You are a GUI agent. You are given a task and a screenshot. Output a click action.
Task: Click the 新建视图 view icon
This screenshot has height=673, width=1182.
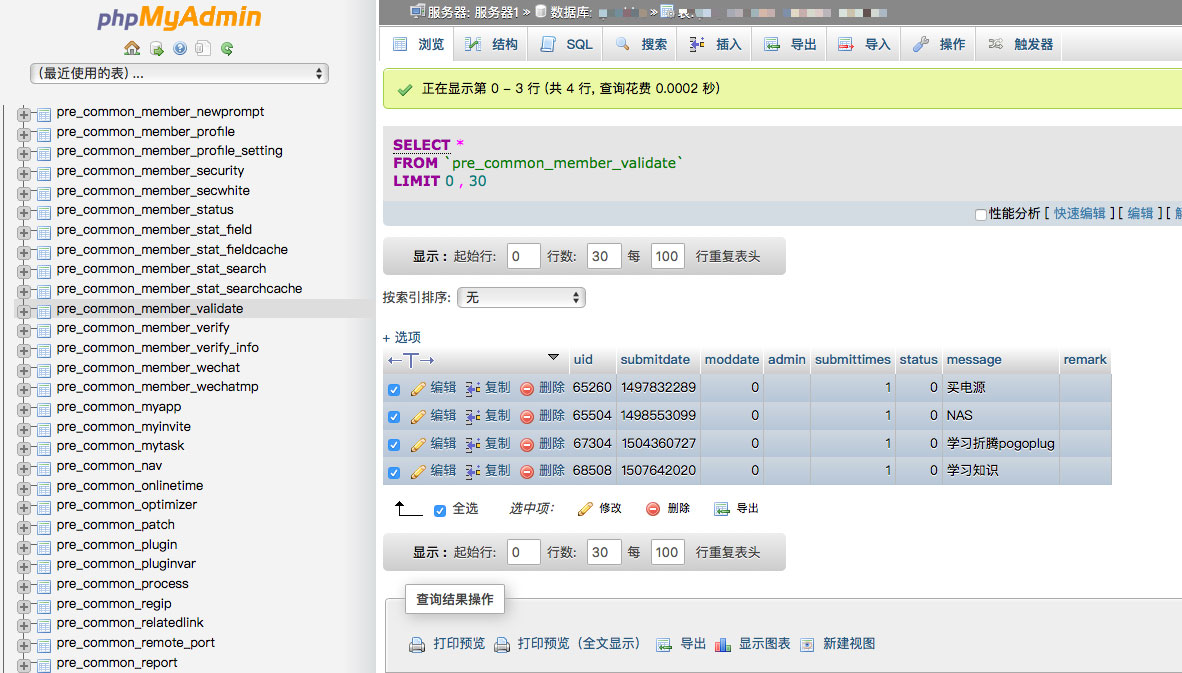807,645
